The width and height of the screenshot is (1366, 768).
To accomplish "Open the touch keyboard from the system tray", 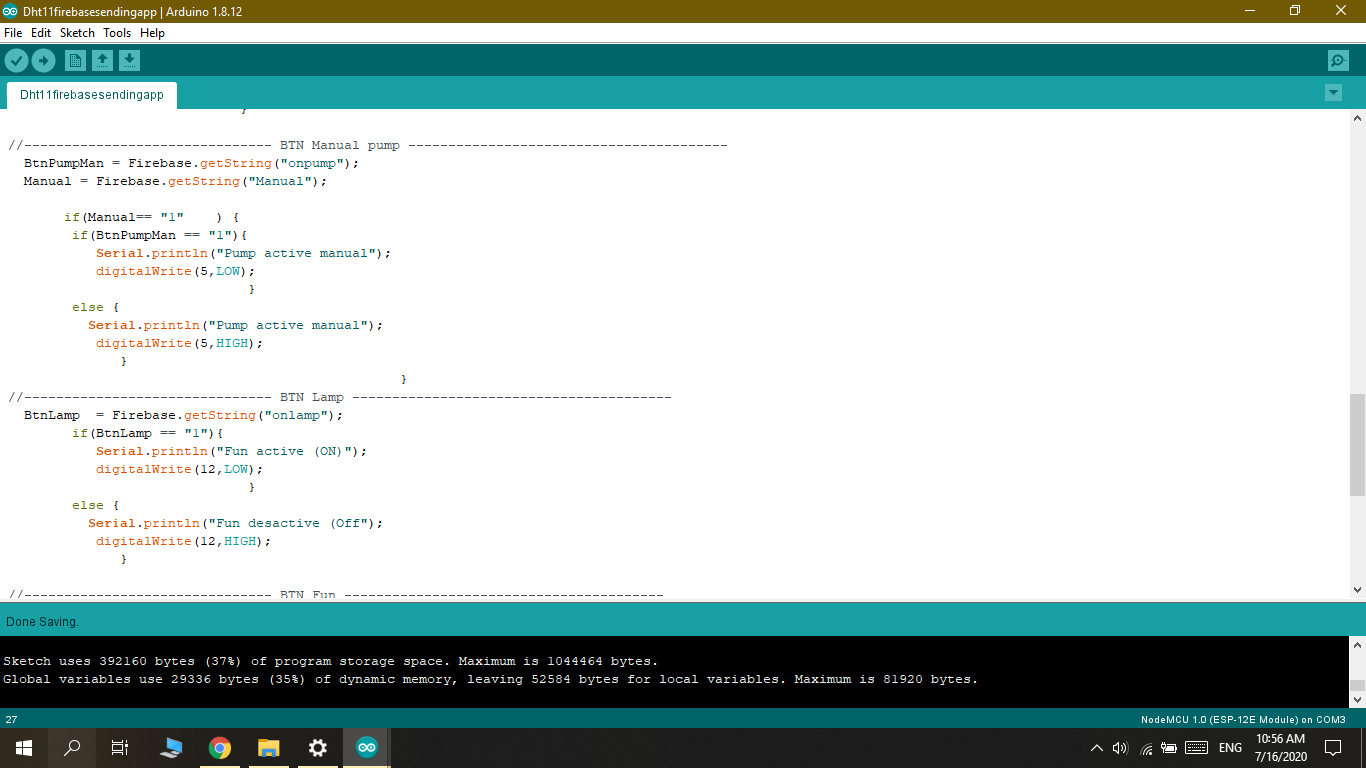I will click(x=1196, y=747).
